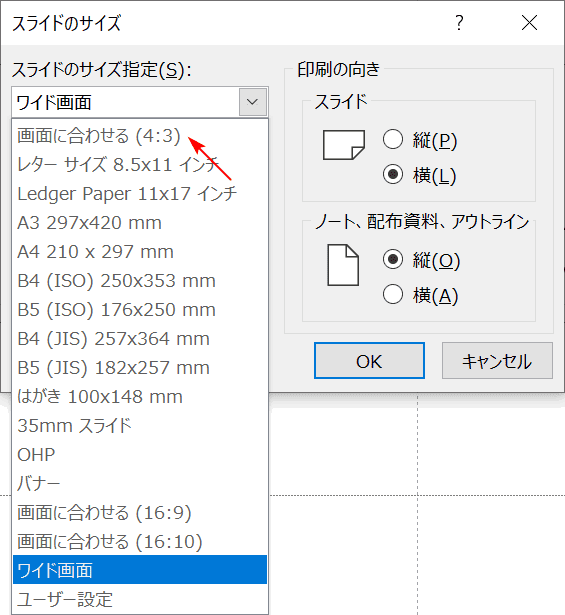Choose B5 (ISO) 176x250 mm option
565x615 pixels.
point(140,309)
